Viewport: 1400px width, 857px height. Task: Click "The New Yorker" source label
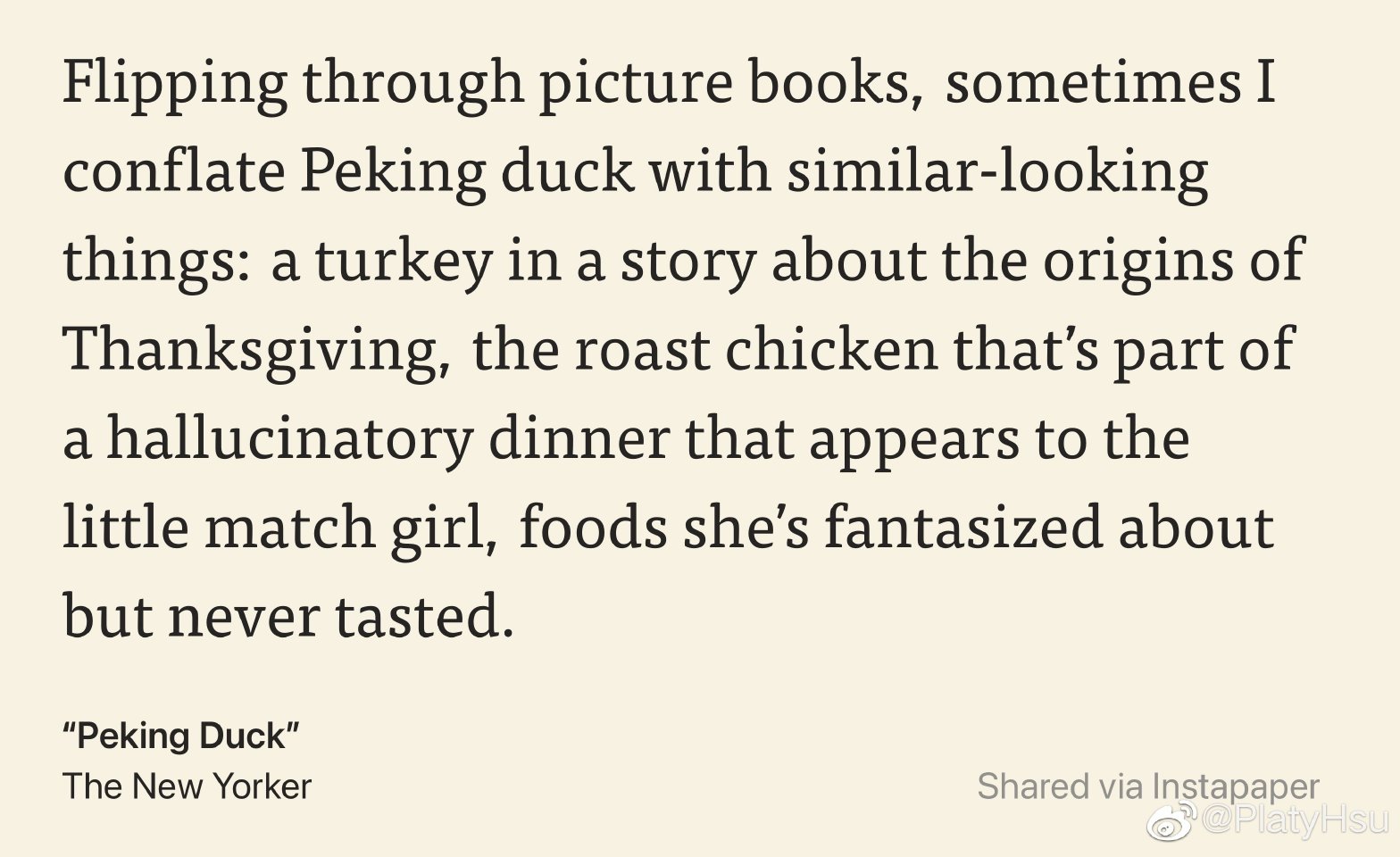click(187, 786)
